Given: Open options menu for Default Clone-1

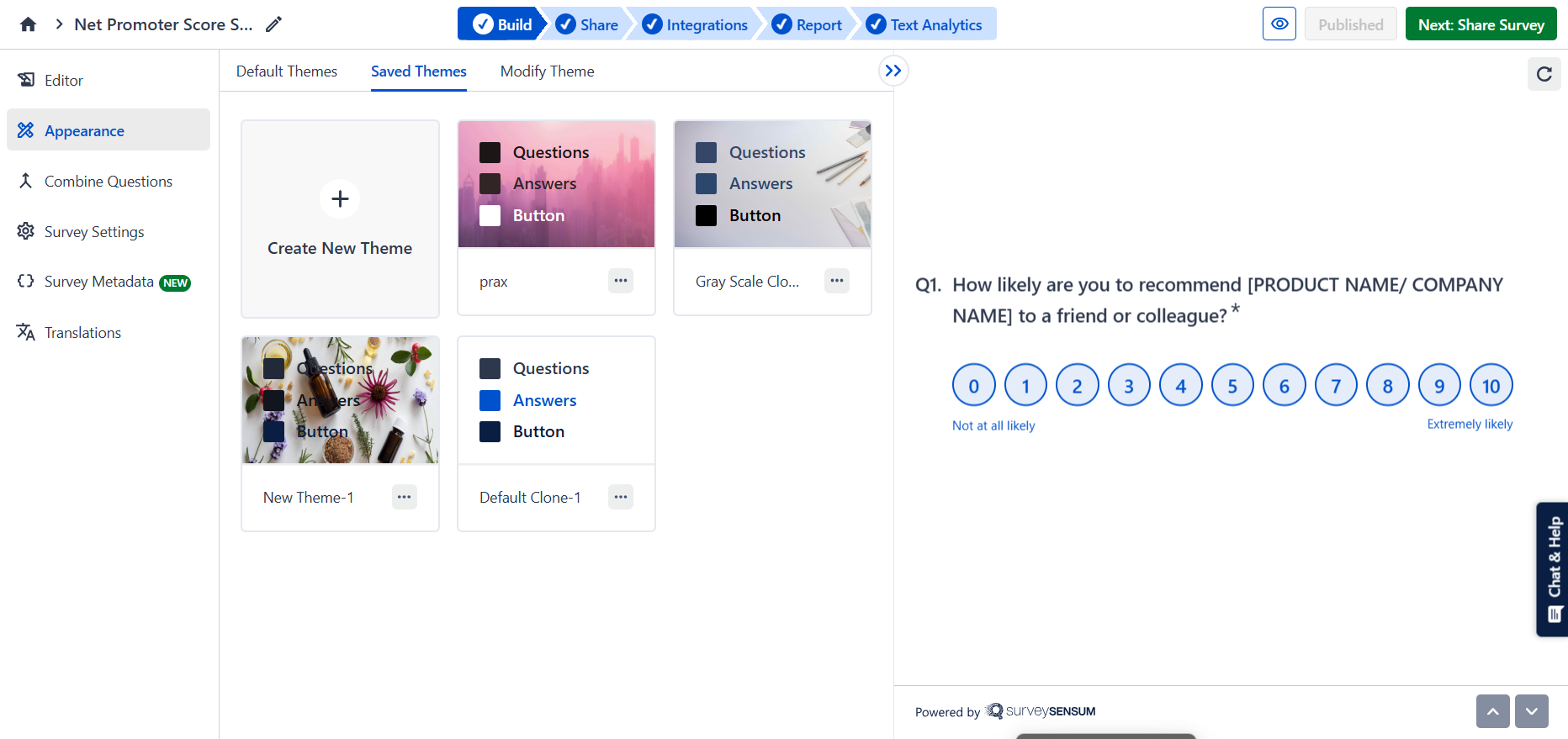Looking at the screenshot, I should 621,497.
